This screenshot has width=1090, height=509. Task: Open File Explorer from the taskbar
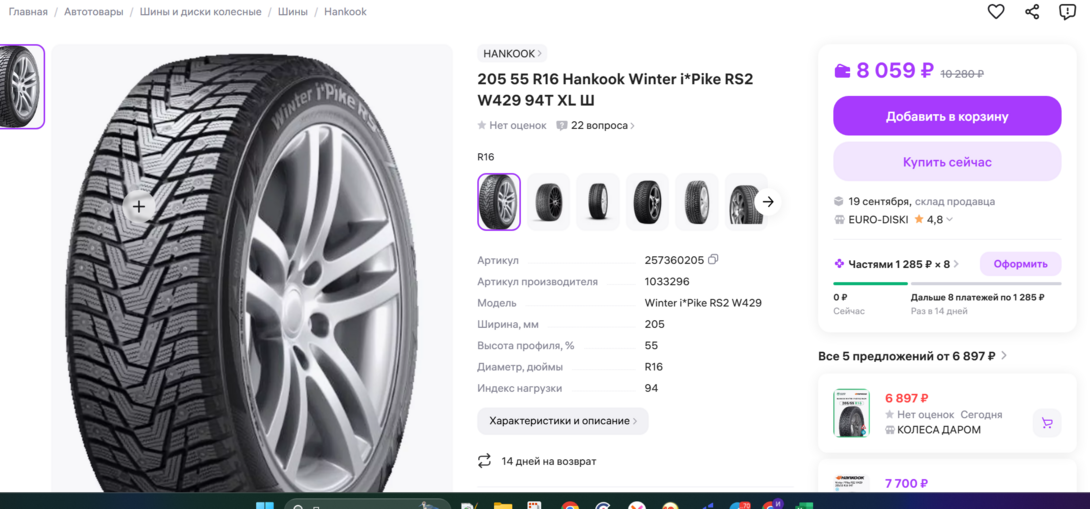tap(503, 505)
